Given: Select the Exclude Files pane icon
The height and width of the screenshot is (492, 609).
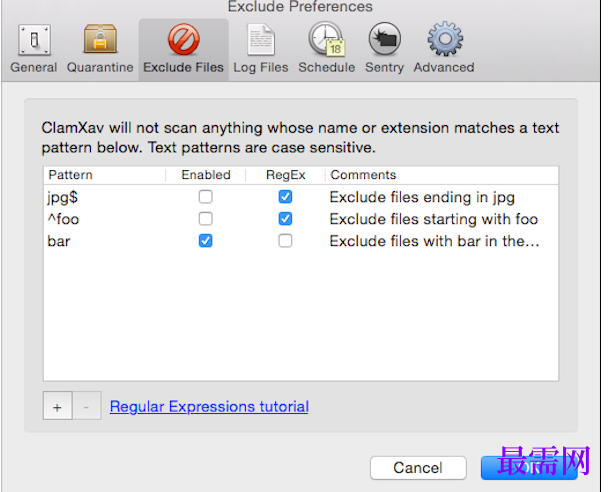Looking at the screenshot, I should pyautogui.click(x=183, y=49).
